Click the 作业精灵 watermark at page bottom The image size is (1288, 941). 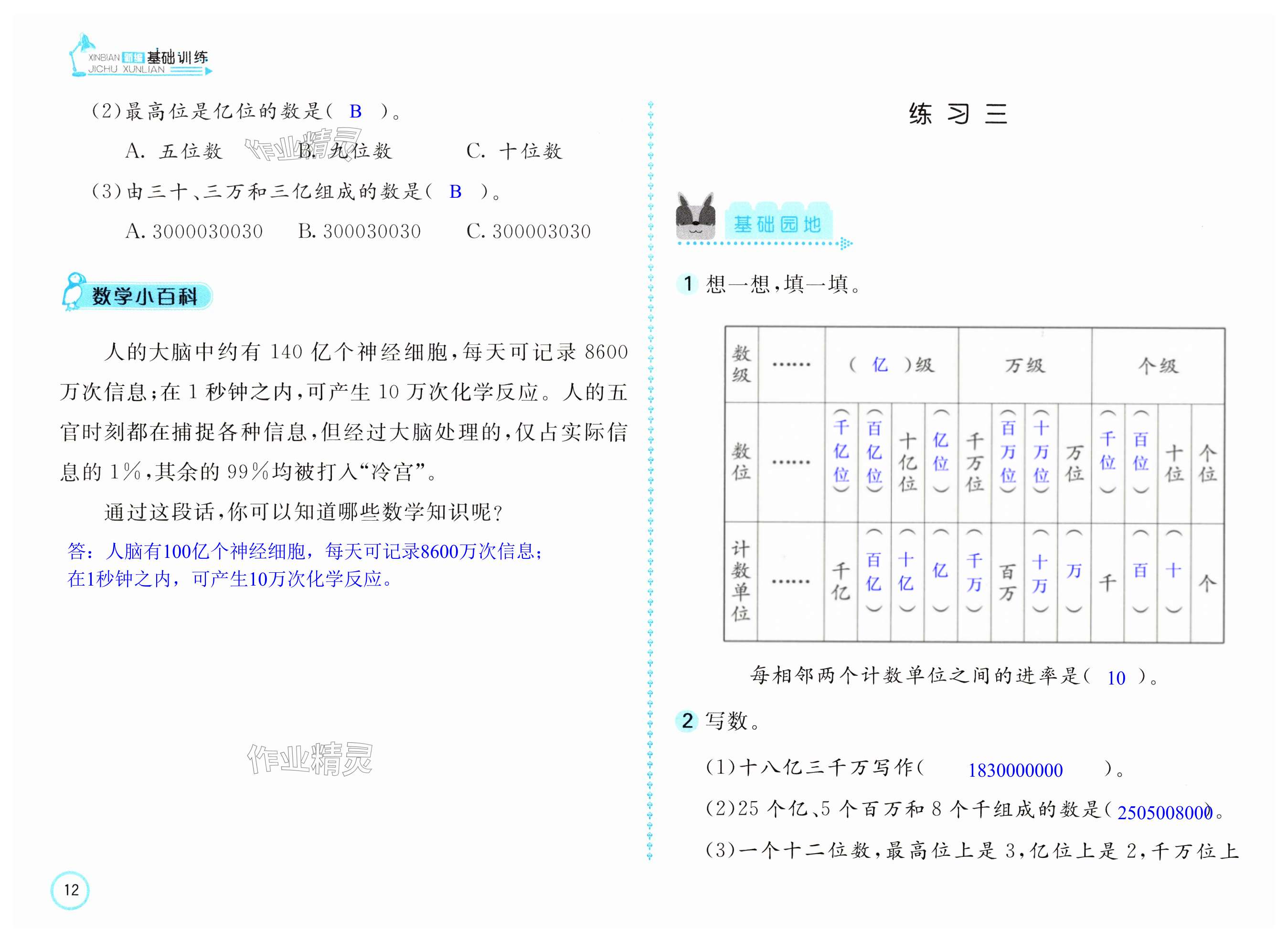310,759
